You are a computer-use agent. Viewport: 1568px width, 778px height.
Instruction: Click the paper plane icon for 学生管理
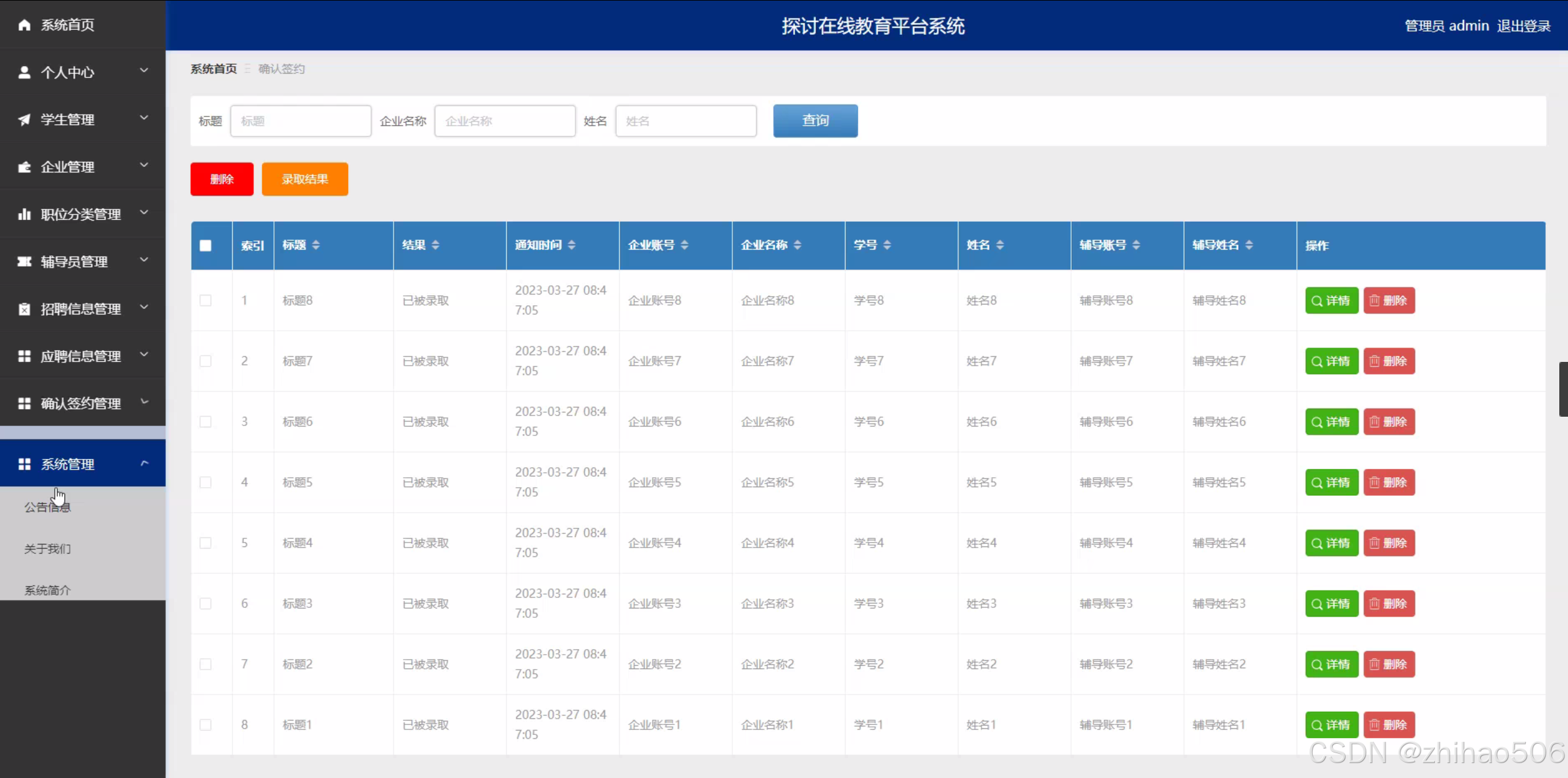(x=24, y=120)
